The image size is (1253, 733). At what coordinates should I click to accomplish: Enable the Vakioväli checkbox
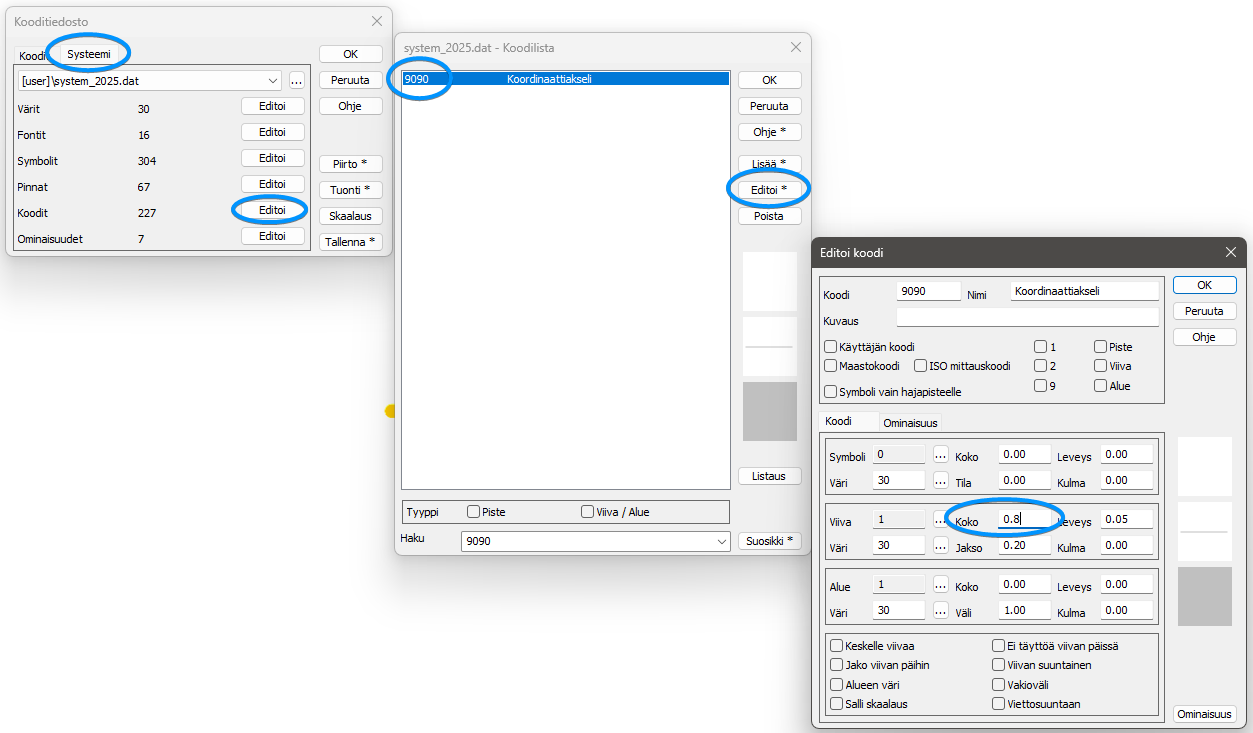pyautogui.click(x=999, y=685)
